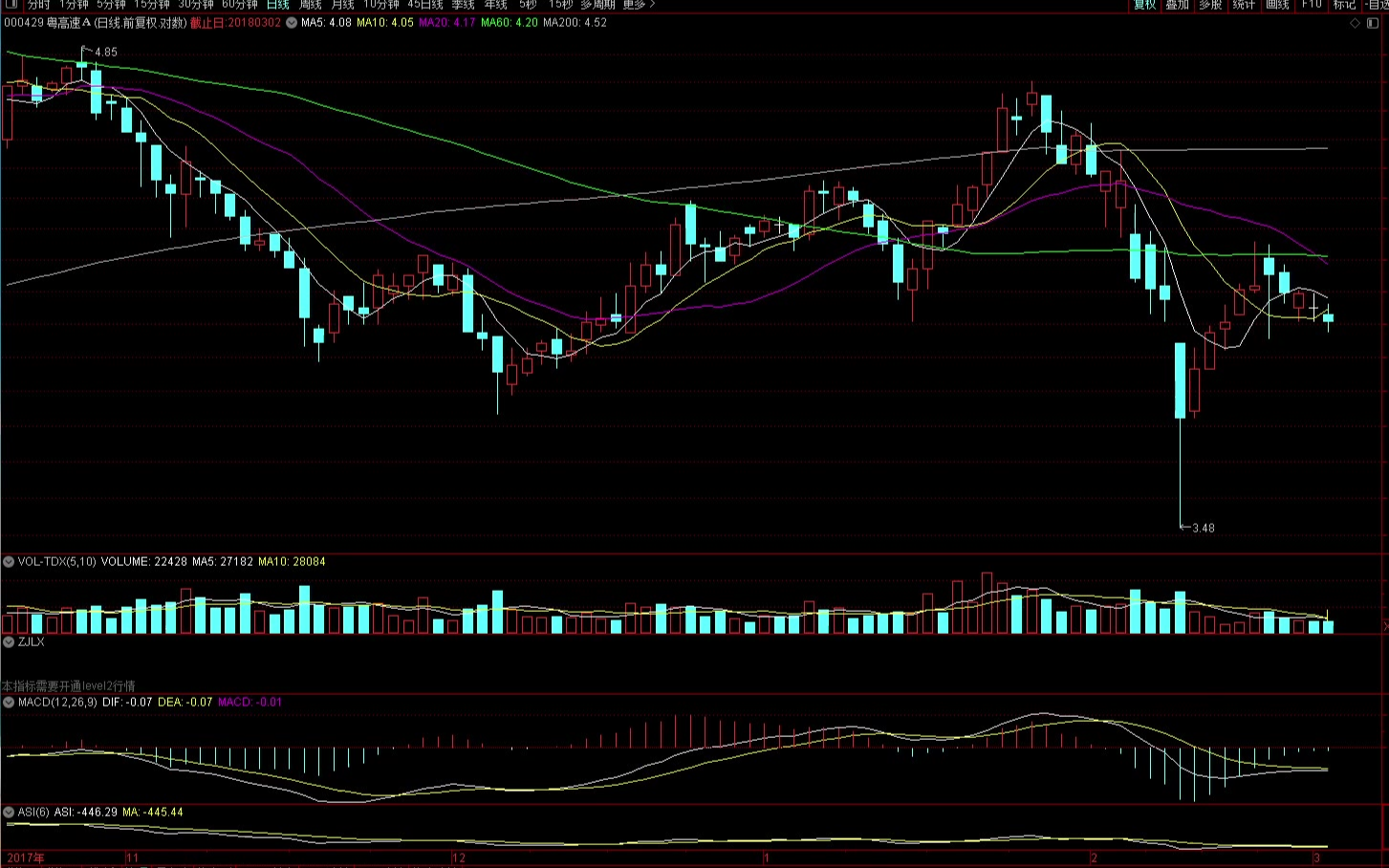Open the ASI indicator dropdown arrow
The height and width of the screenshot is (868, 1389).
tap(9, 813)
